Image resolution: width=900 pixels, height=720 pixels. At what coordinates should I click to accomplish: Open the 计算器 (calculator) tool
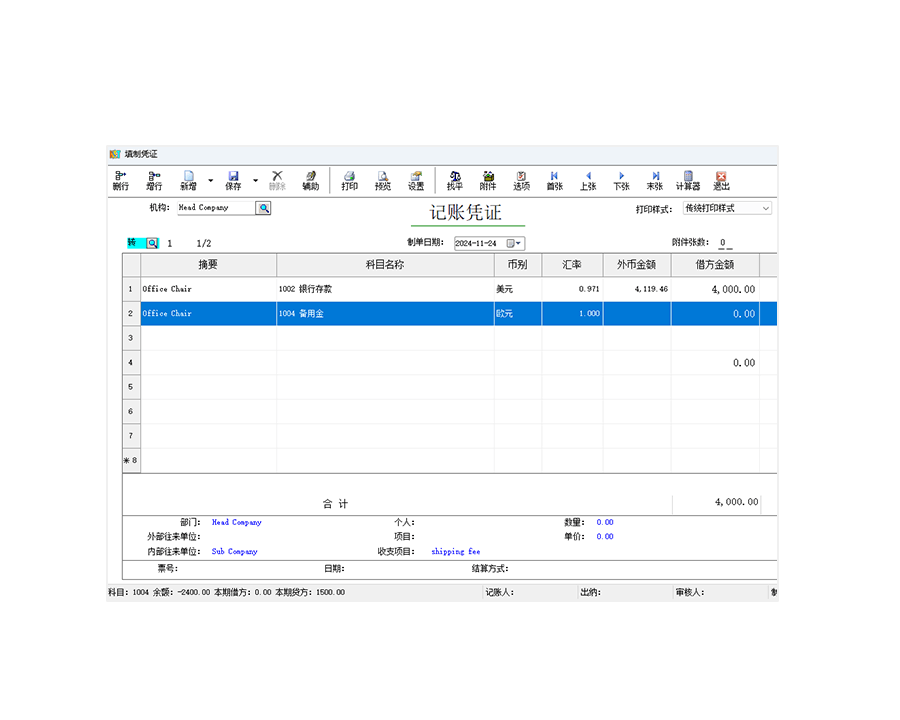(688, 180)
